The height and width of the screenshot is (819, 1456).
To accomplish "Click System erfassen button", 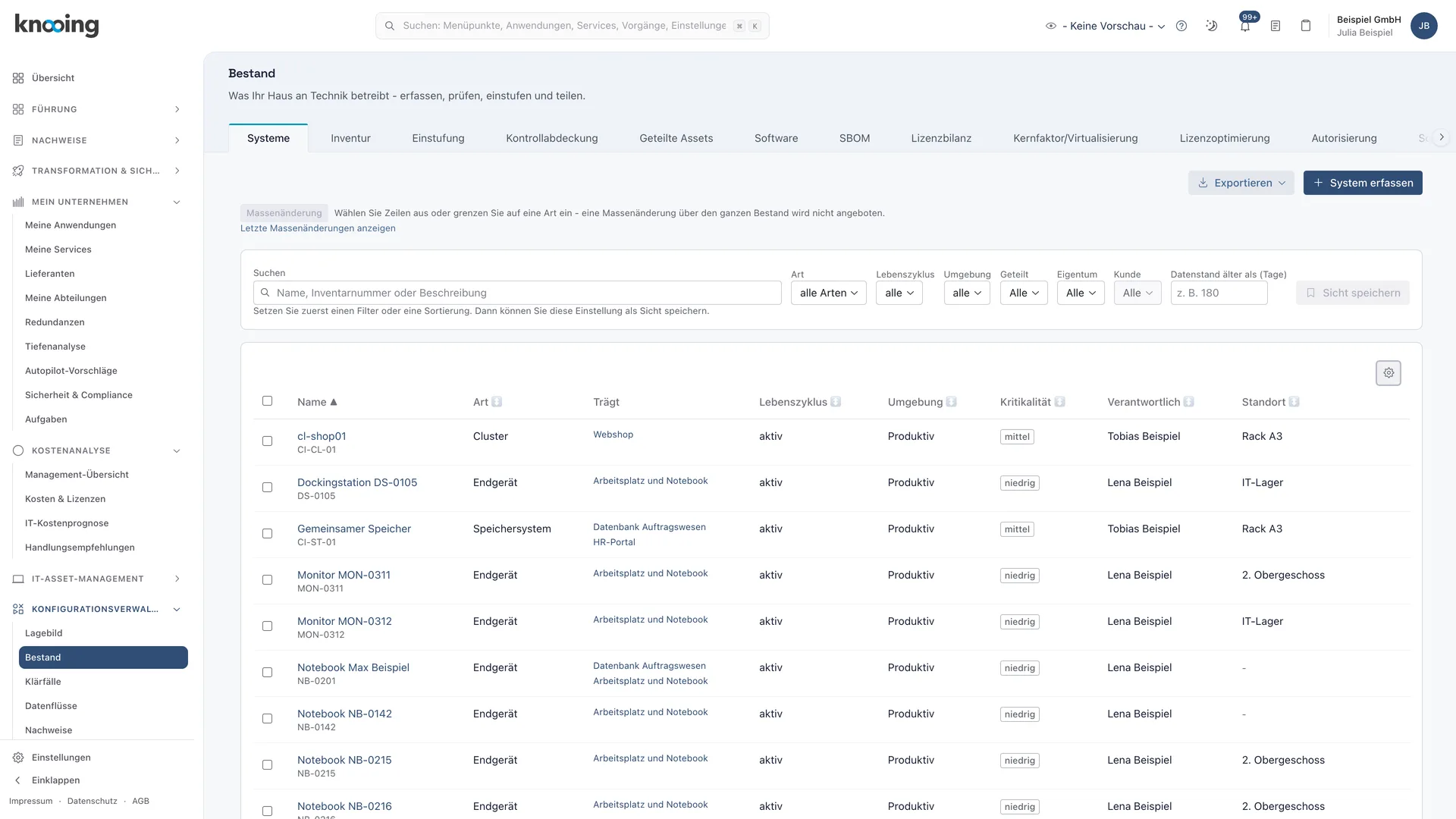I will coord(1363,183).
